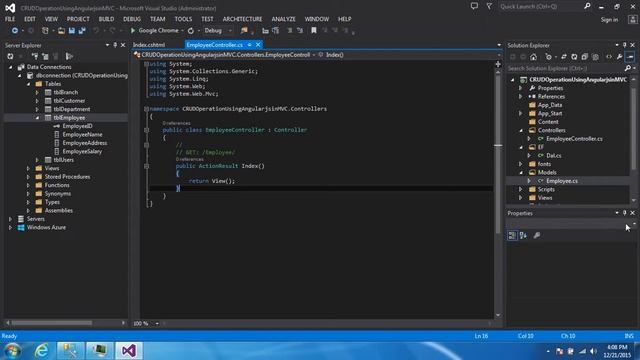The image size is (640, 360).
Task: Close the EmployeeController.cs tab
Action: tap(258, 44)
